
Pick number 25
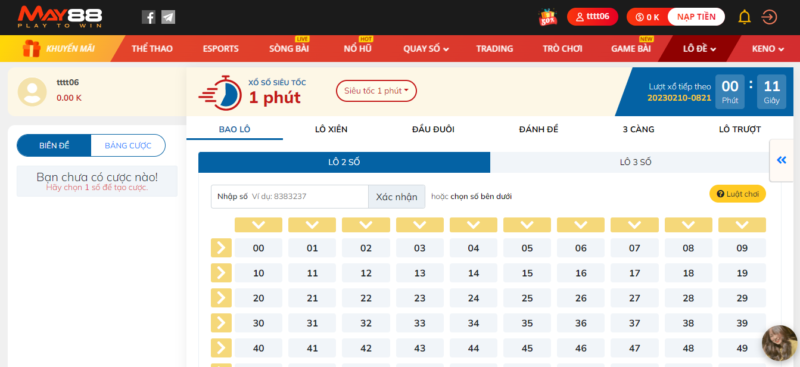527,298
